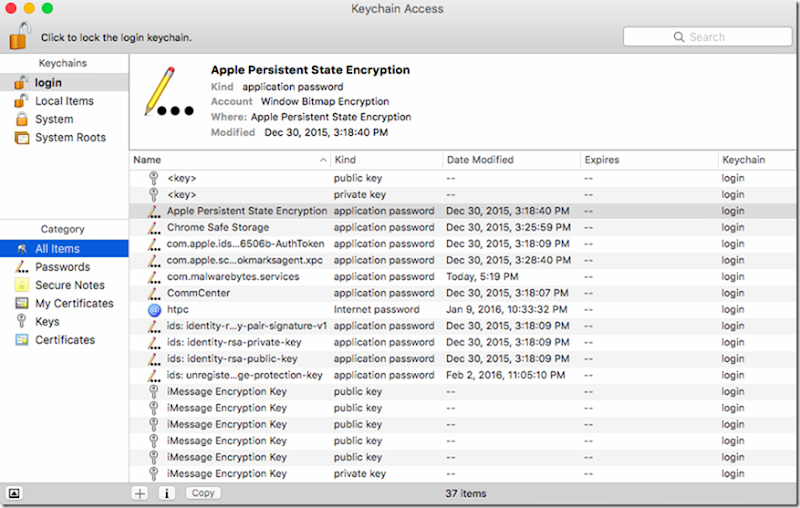Select the Local Items keychain
This screenshot has height=508, width=800.
64,101
